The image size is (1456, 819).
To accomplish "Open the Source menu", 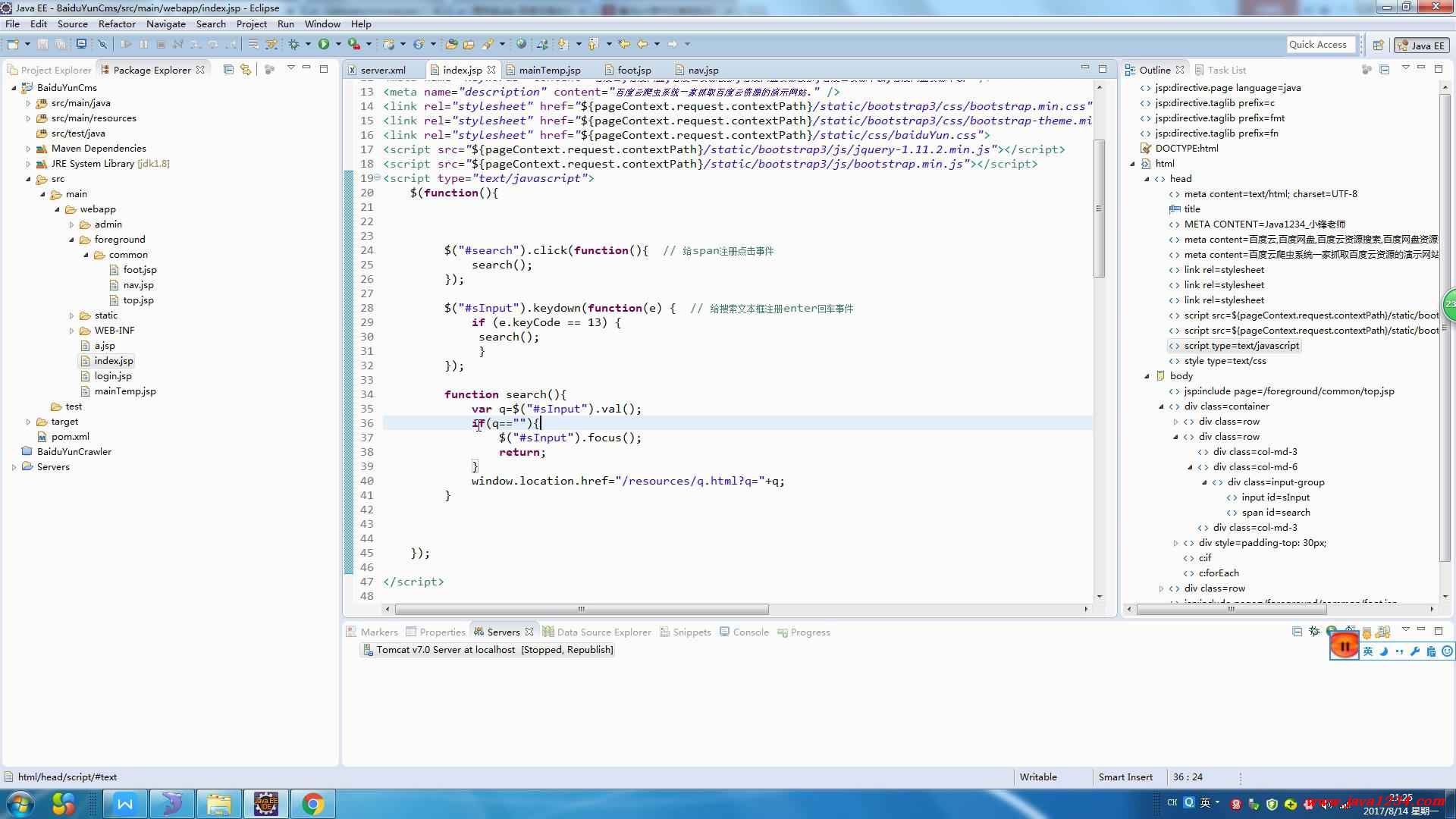I will [x=73, y=24].
